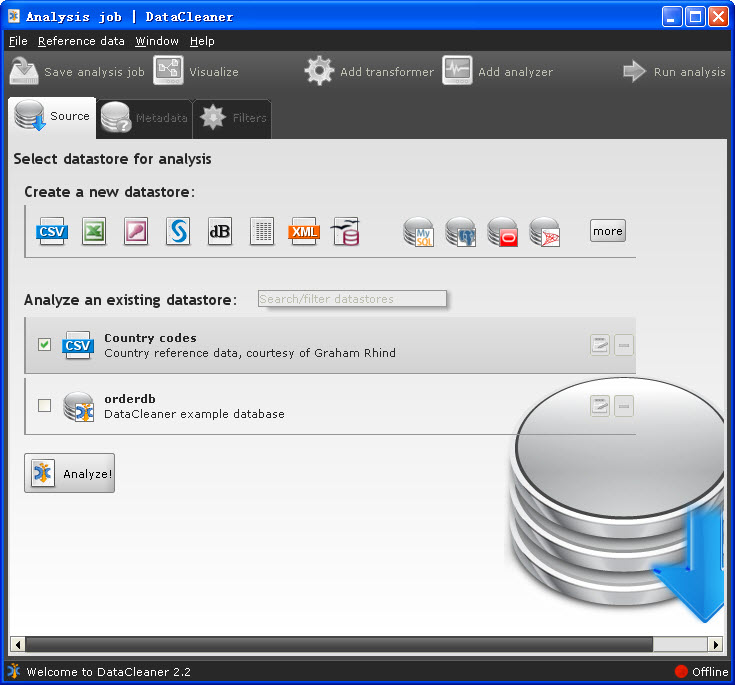Create a new Excel spreadsheet datastore
735x685 pixels.
click(94, 232)
